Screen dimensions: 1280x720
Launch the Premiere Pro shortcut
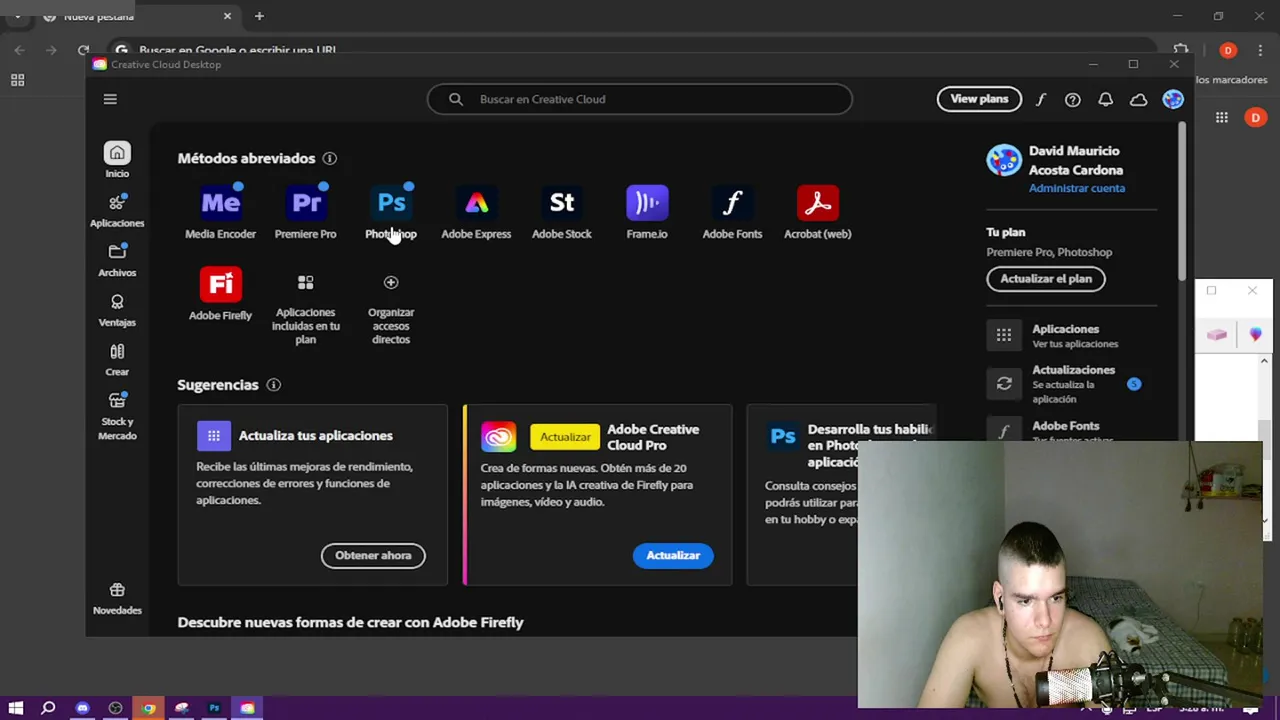(x=306, y=212)
